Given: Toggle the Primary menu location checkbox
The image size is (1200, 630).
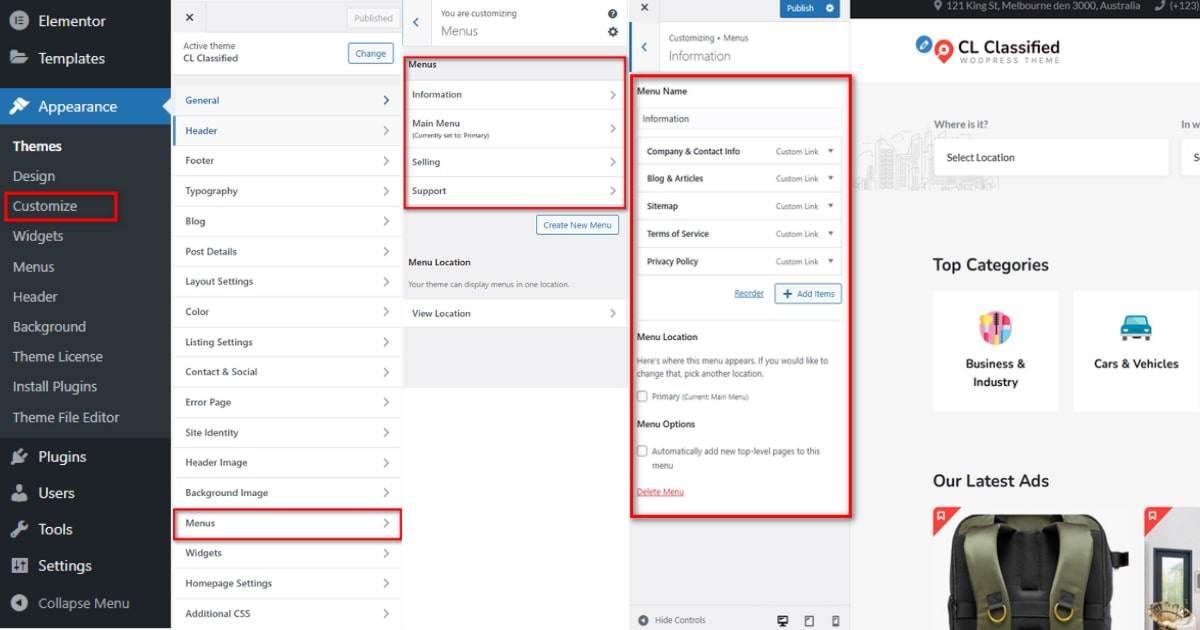Looking at the screenshot, I should [x=643, y=396].
